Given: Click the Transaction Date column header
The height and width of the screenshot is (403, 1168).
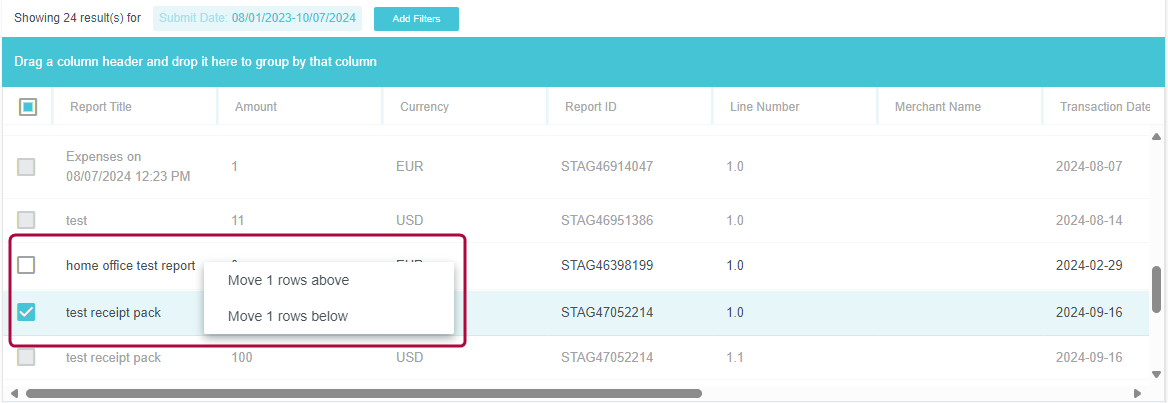Looking at the screenshot, I should 1104,107.
